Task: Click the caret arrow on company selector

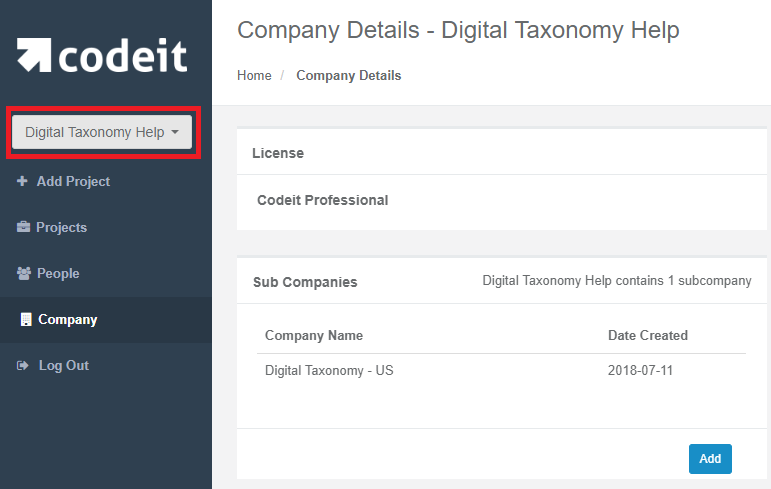Action: [x=175, y=132]
